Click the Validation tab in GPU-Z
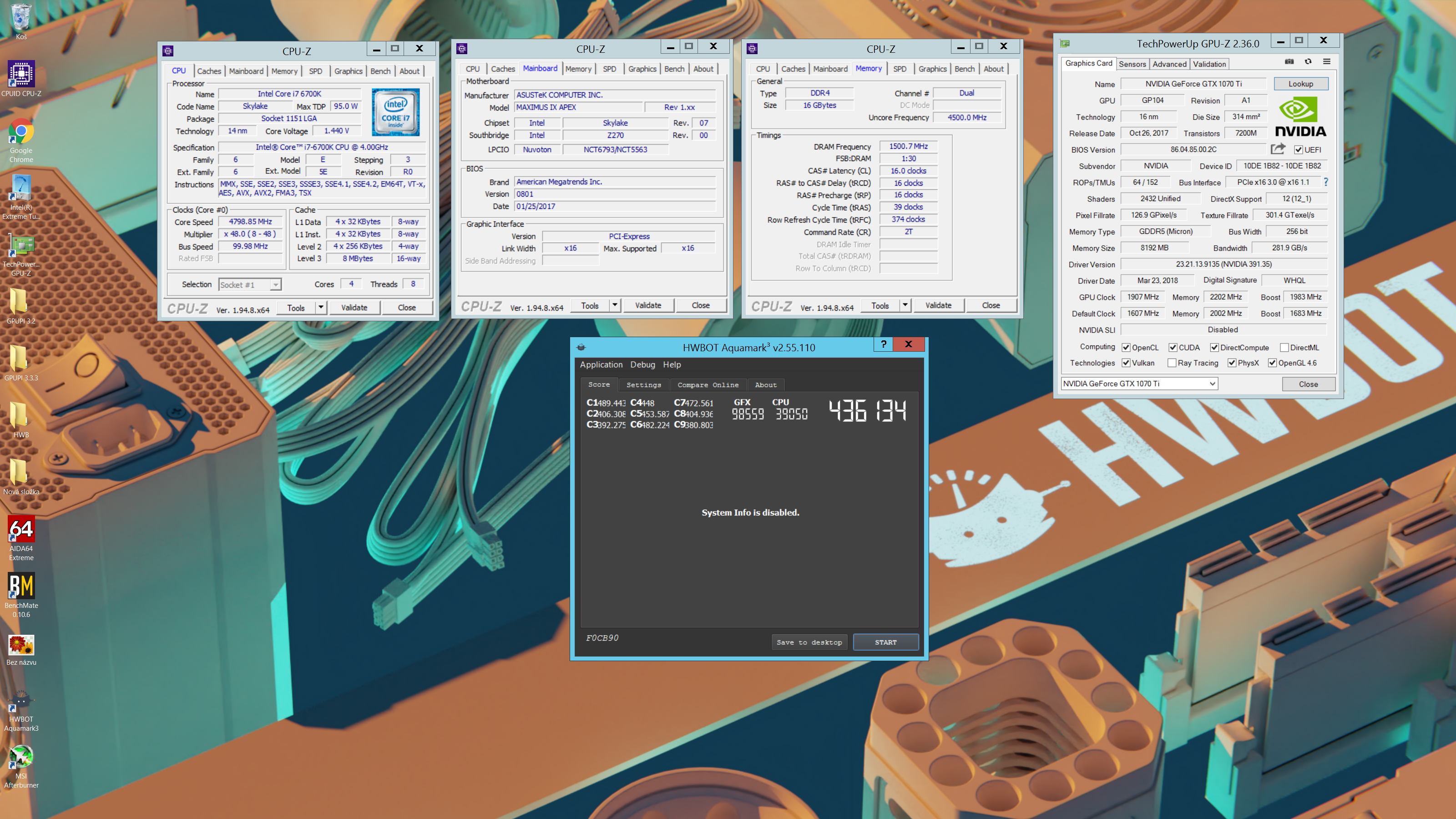 tap(1209, 65)
